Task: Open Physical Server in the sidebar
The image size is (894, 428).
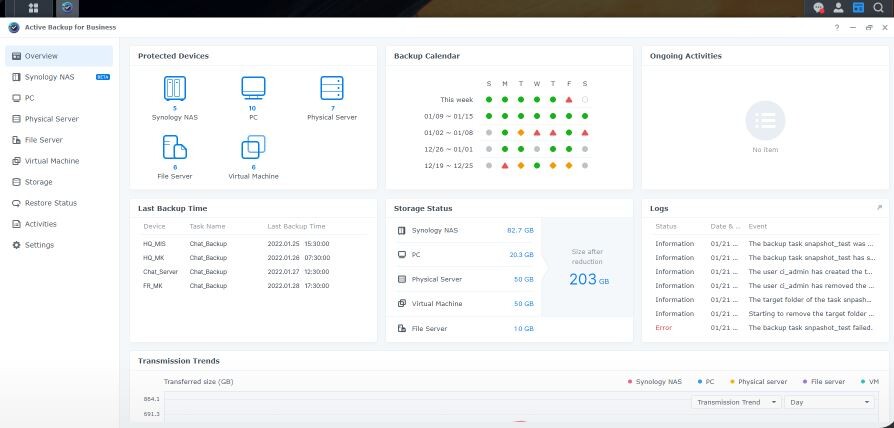Action: (59, 119)
